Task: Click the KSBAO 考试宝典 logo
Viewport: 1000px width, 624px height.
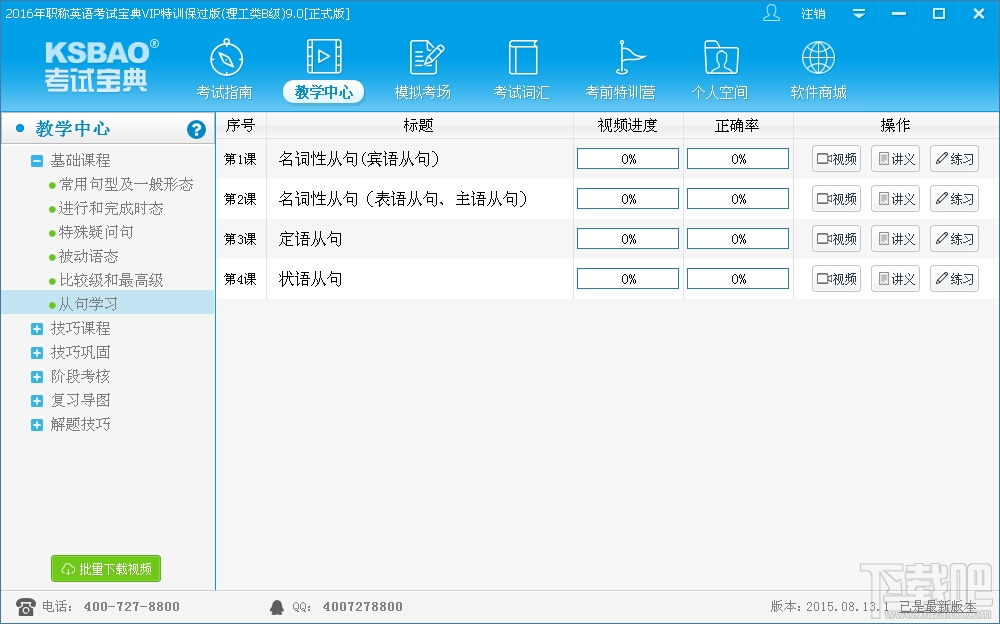Action: [x=101, y=65]
